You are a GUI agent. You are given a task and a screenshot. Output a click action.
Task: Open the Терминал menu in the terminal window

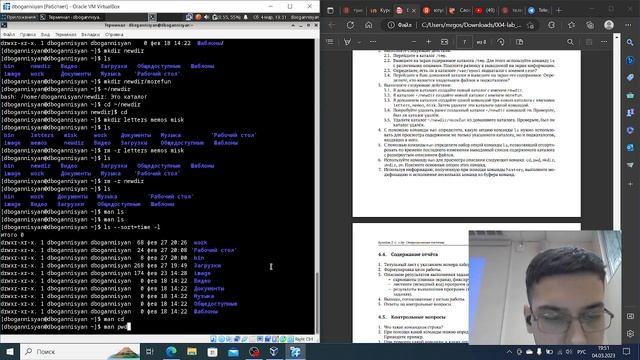[66, 35]
